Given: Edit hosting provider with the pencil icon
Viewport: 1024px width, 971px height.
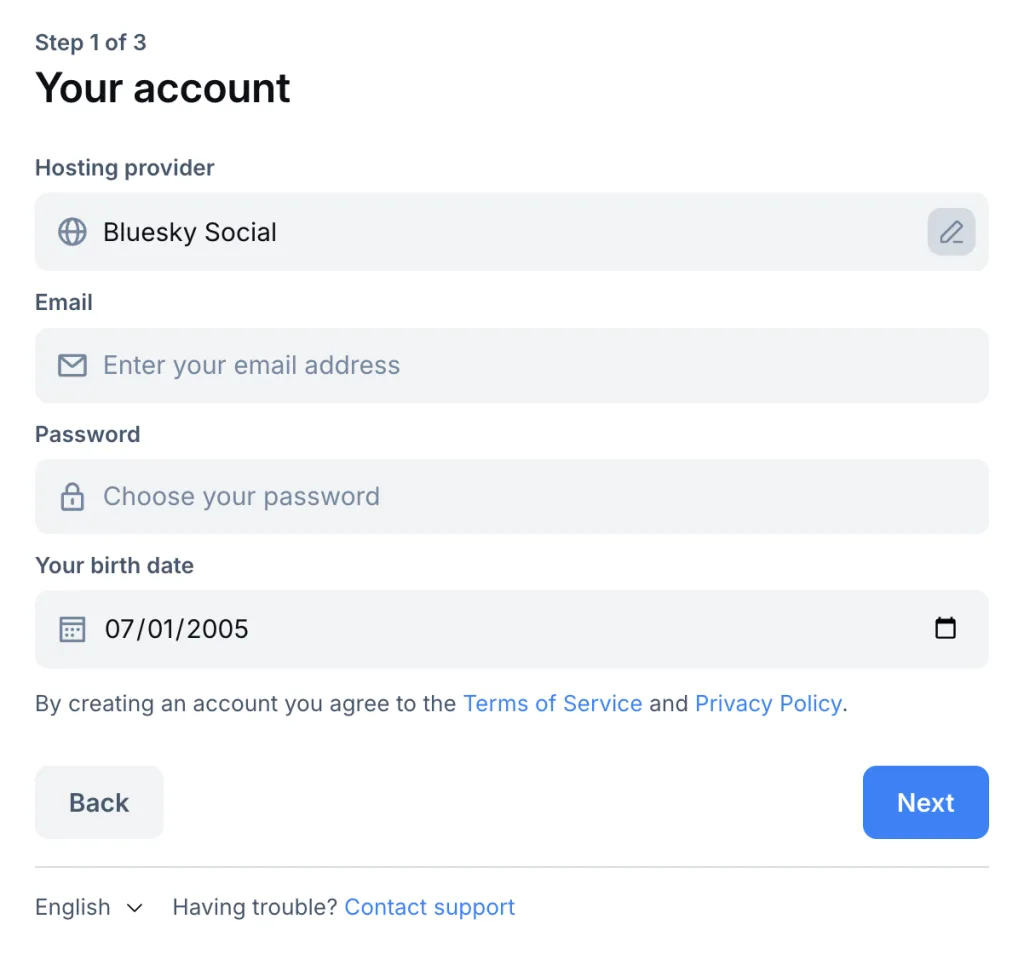Looking at the screenshot, I should point(951,232).
